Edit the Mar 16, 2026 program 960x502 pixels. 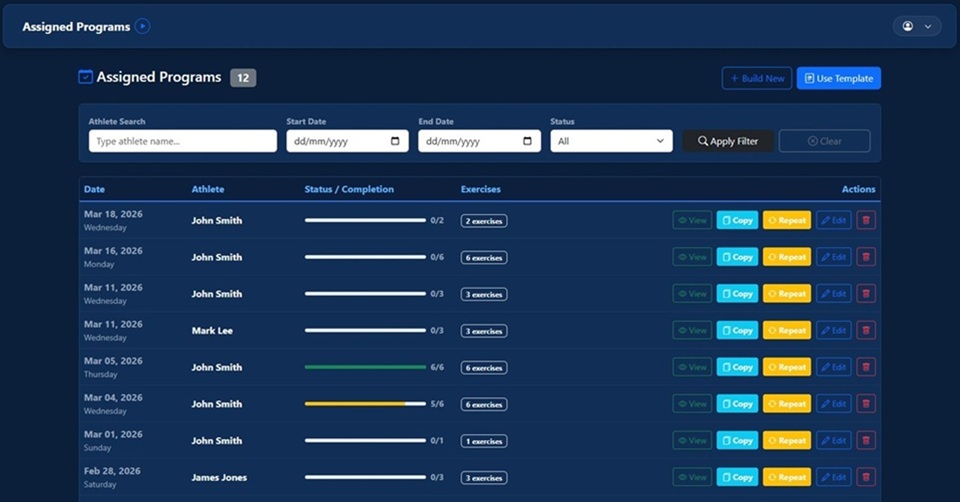pyautogui.click(x=834, y=257)
